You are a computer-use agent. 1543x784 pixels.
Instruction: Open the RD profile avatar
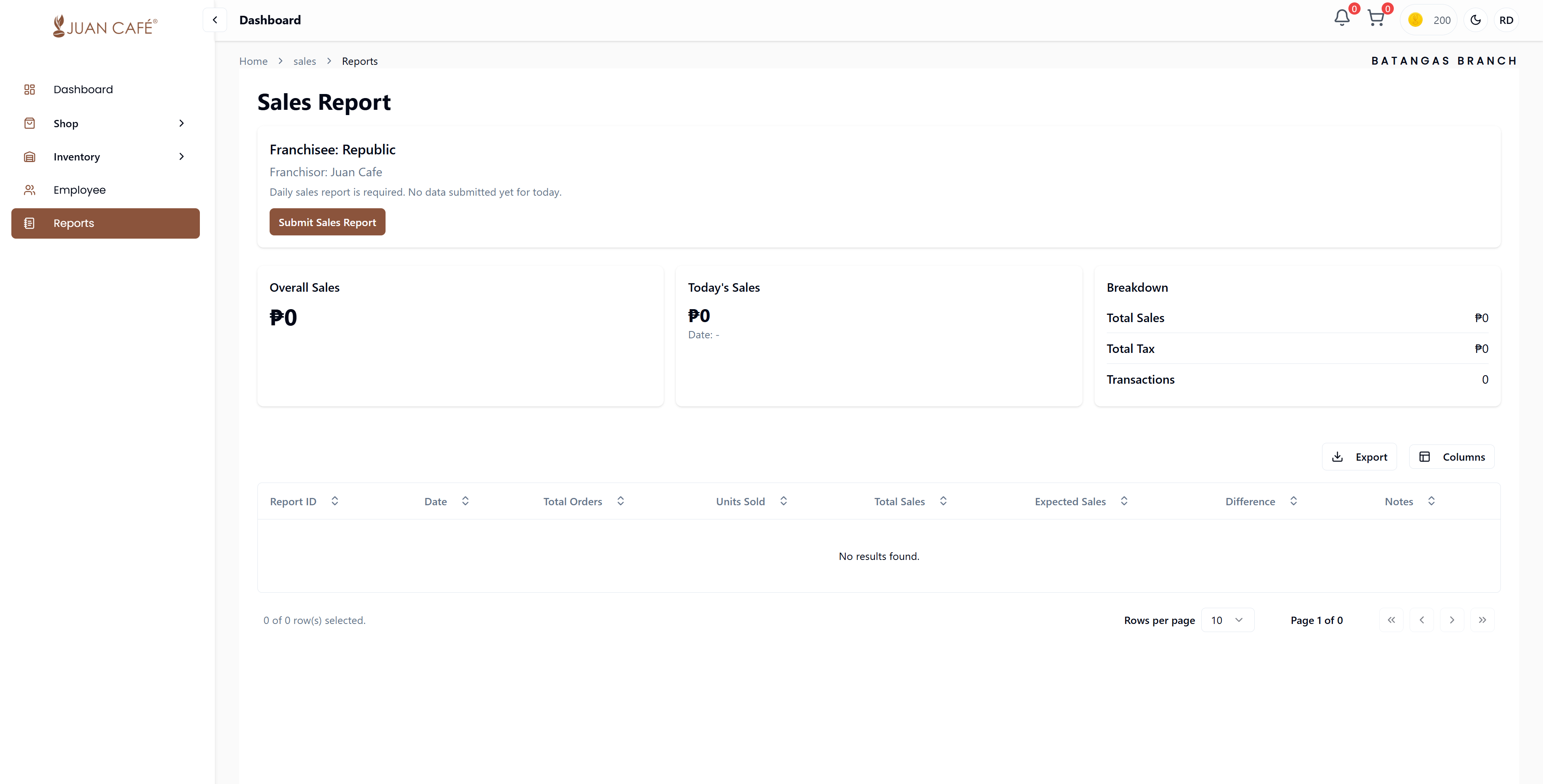click(1507, 20)
